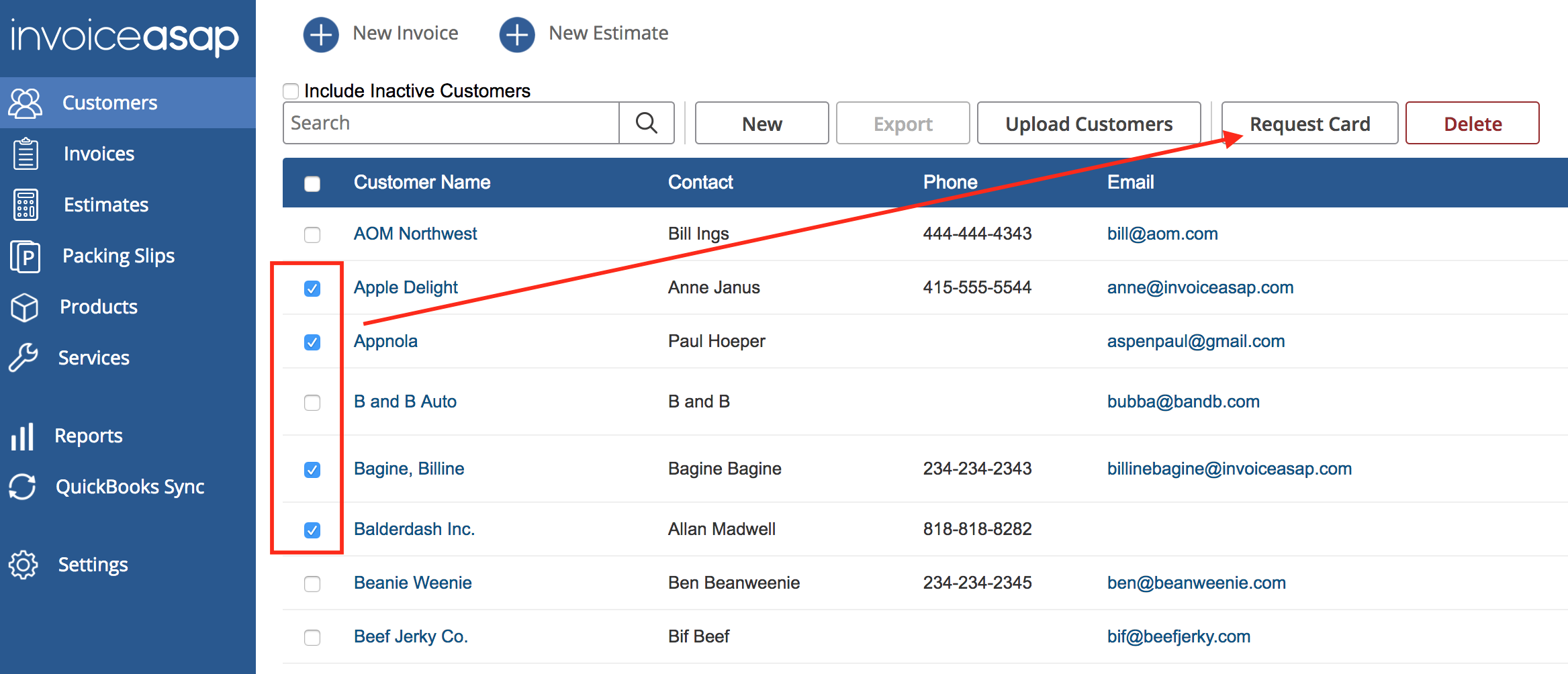Click the New Invoice plus icon

pos(321,34)
